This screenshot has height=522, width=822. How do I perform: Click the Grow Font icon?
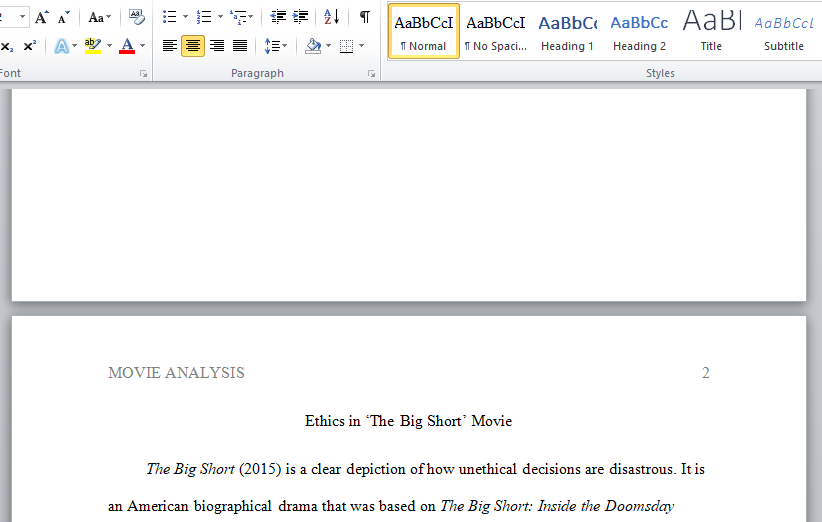click(42, 17)
